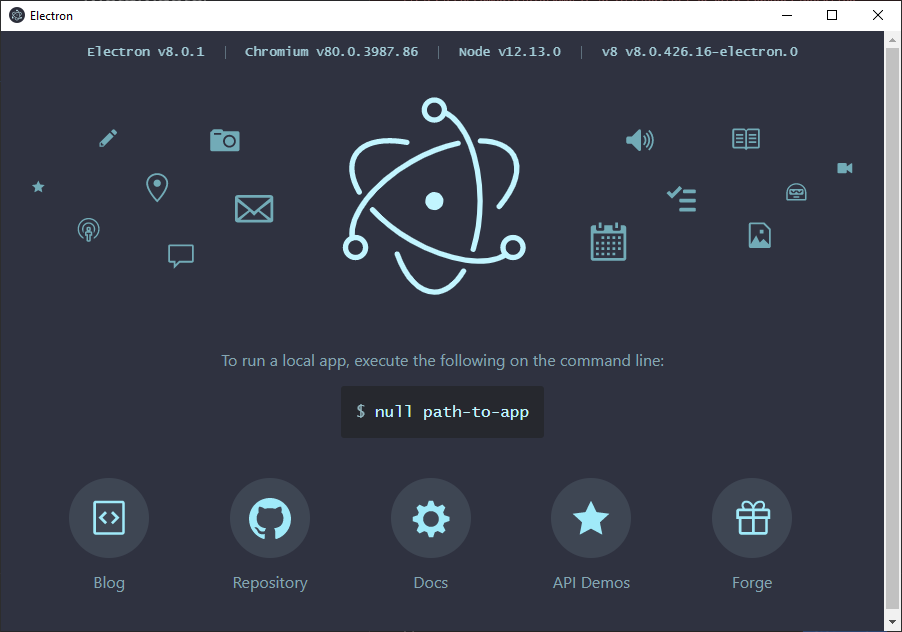This screenshot has width=902, height=632.
Task: Click the Electron v8.0.1 version text
Action: tap(146, 52)
